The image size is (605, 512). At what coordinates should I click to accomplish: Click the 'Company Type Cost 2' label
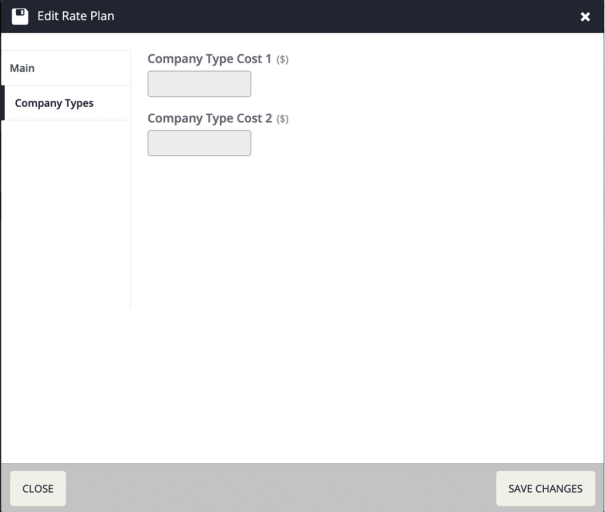click(x=210, y=118)
